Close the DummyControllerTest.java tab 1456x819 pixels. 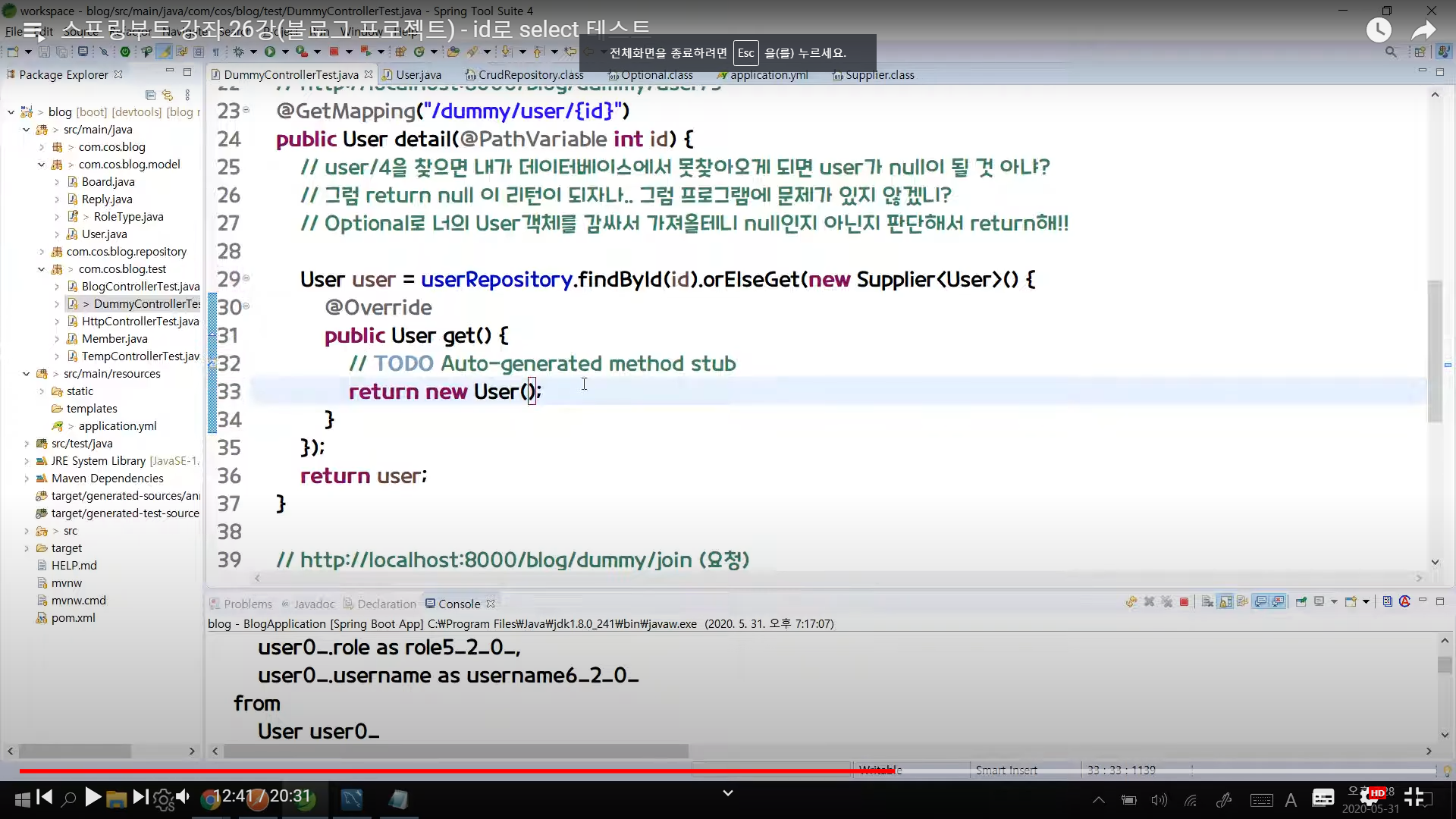[369, 74]
